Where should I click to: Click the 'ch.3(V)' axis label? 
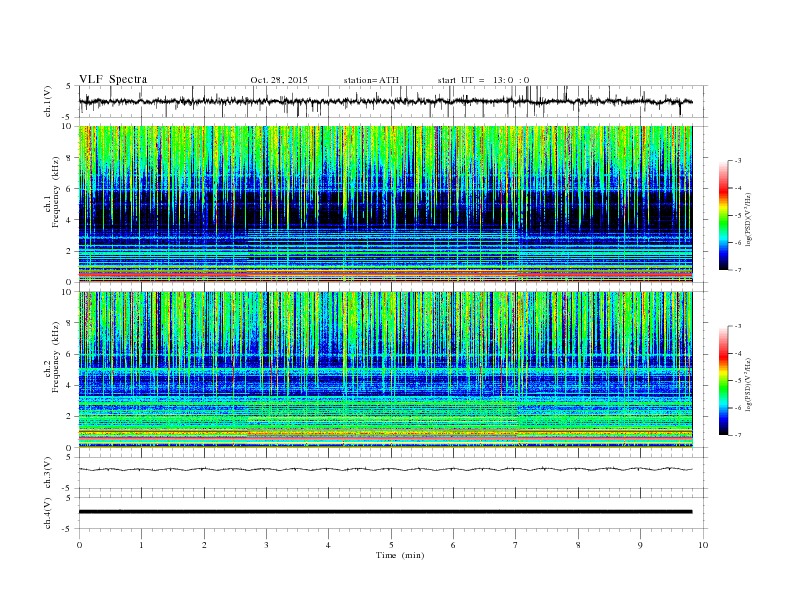pos(48,473)
